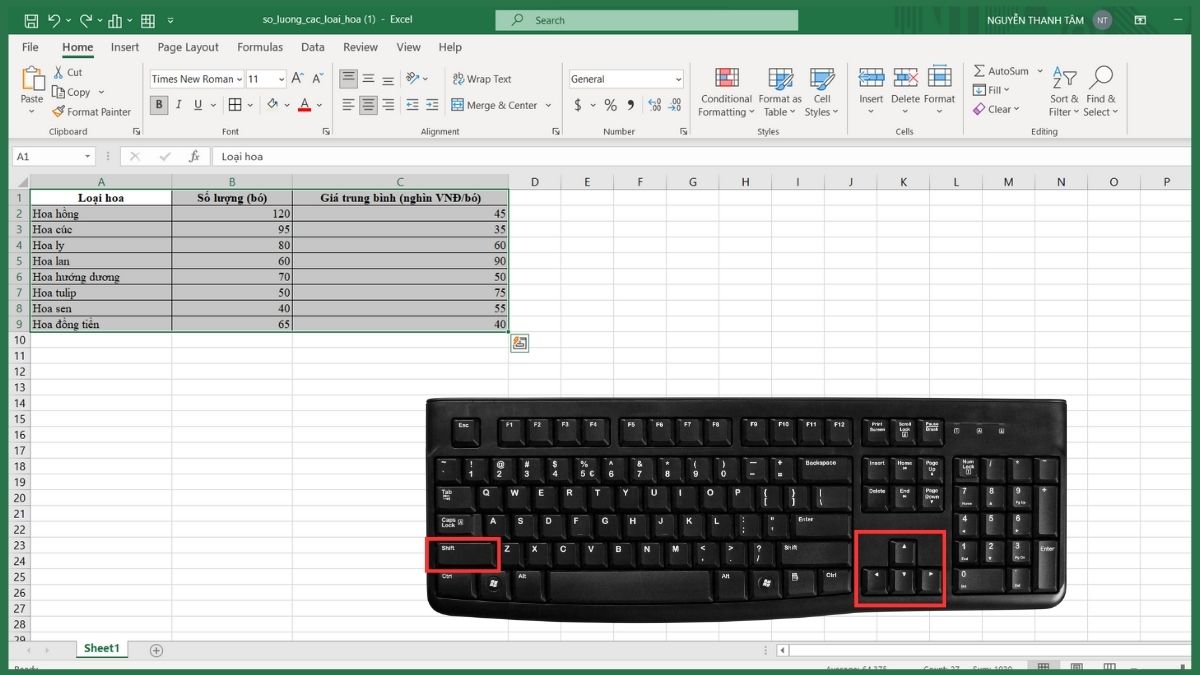
Task: Open the Font Color swatch
Action: pos(304,104)
